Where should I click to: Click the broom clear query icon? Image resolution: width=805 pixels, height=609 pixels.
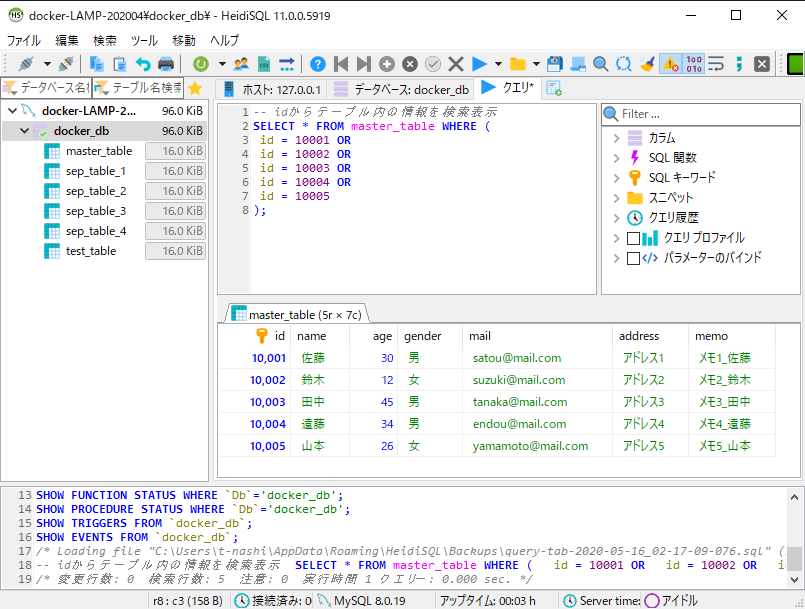[647, 64]
